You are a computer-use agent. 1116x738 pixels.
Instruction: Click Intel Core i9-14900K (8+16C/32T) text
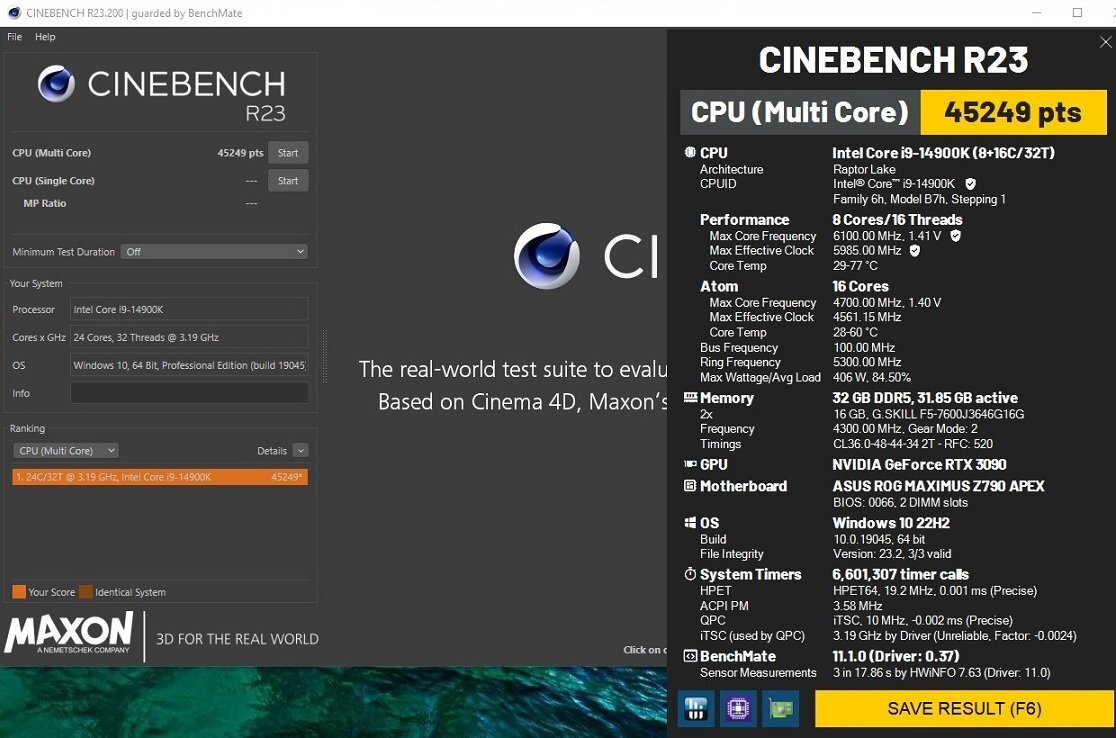[944, 153]
